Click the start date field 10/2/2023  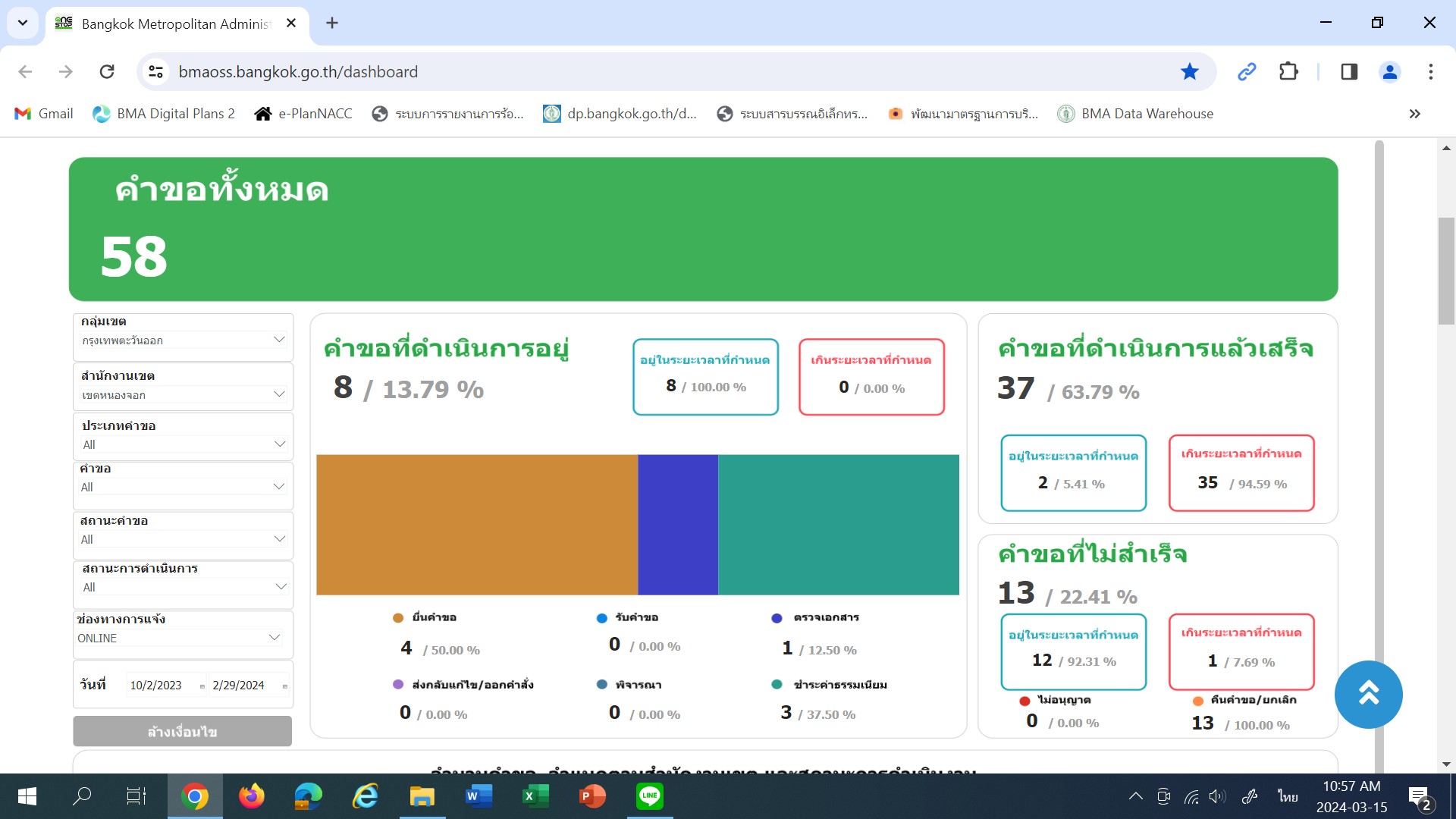(156, 686)
